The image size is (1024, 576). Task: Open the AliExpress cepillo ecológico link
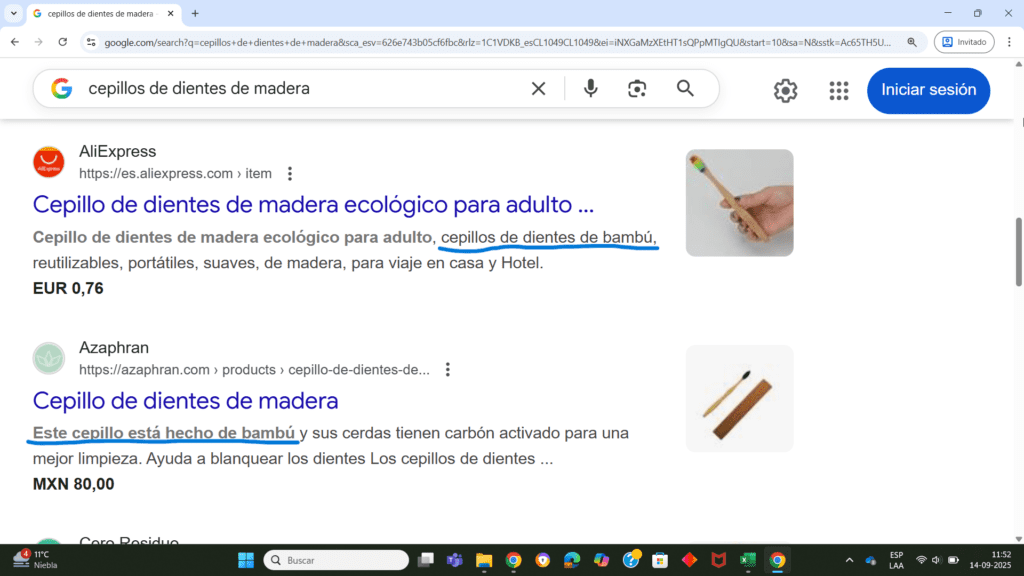(312, 204)
